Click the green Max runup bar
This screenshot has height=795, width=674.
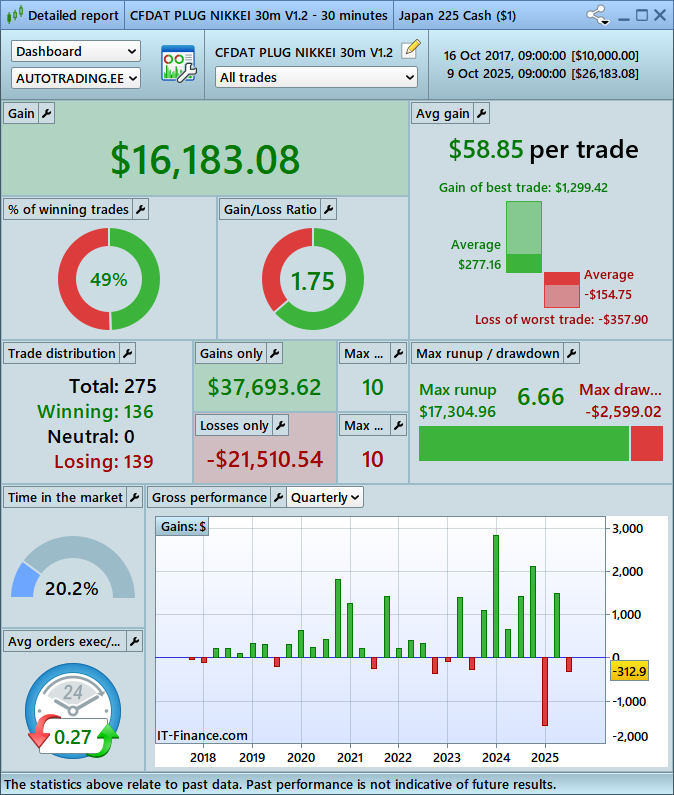[523, 443]
